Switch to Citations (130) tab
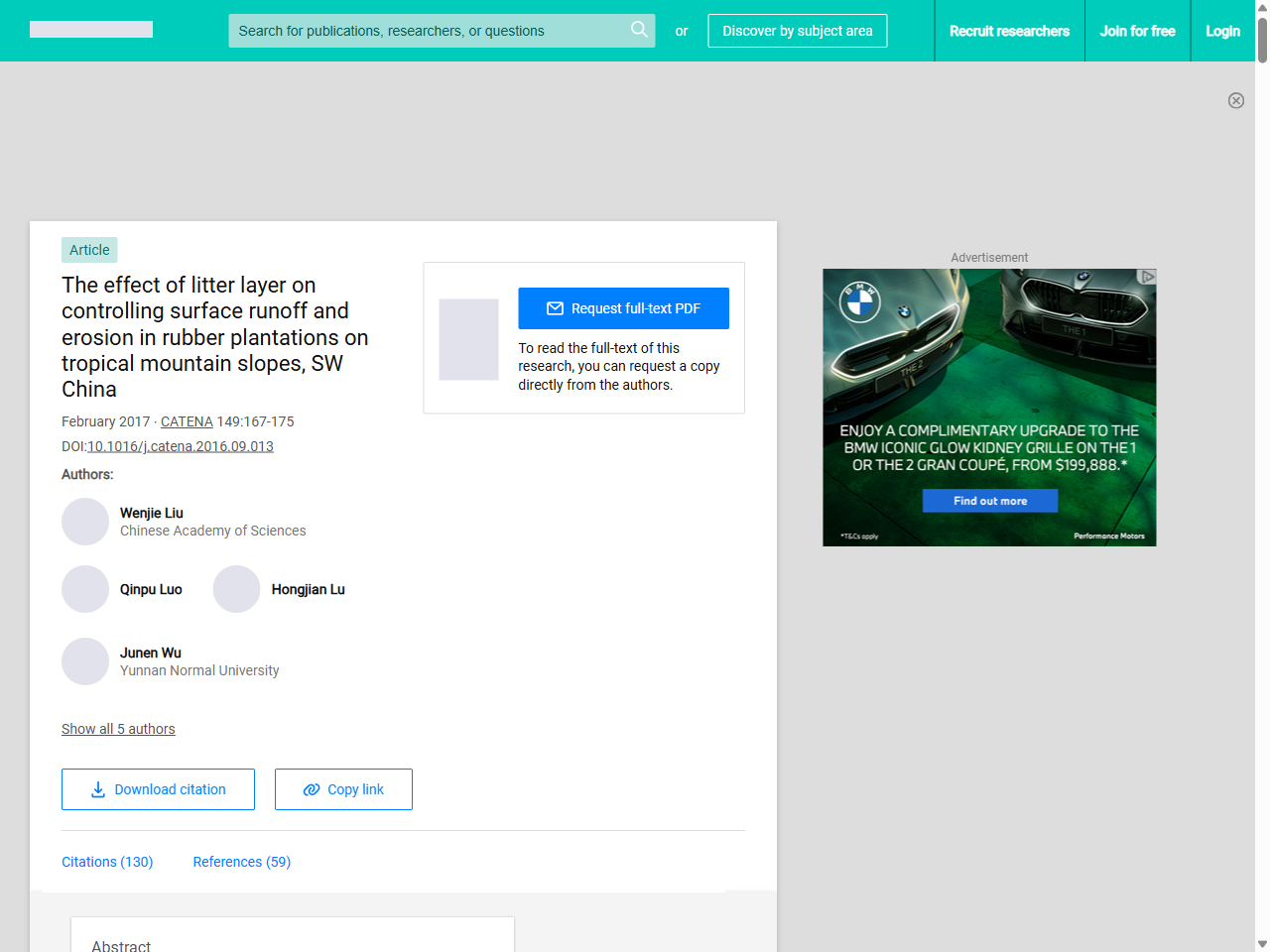 pyautogui.click(x=107, y=862)
